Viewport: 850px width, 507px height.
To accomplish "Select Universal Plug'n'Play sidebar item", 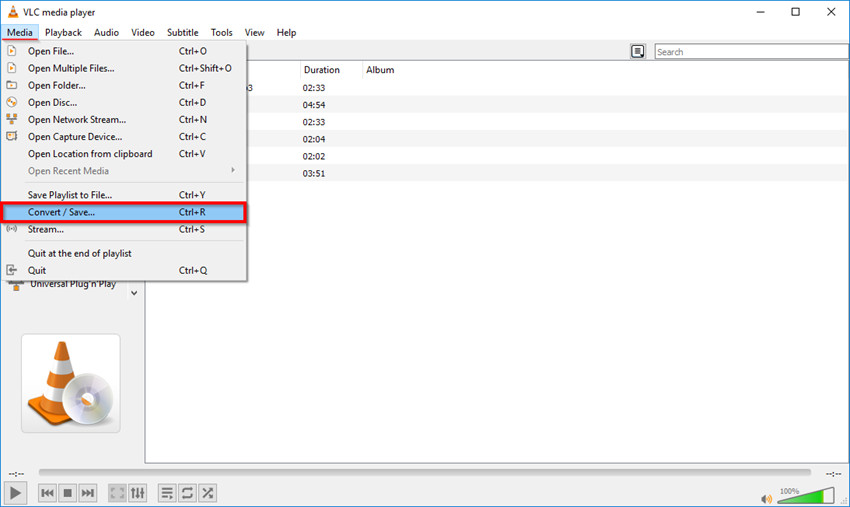I will [x=73, y=284].
